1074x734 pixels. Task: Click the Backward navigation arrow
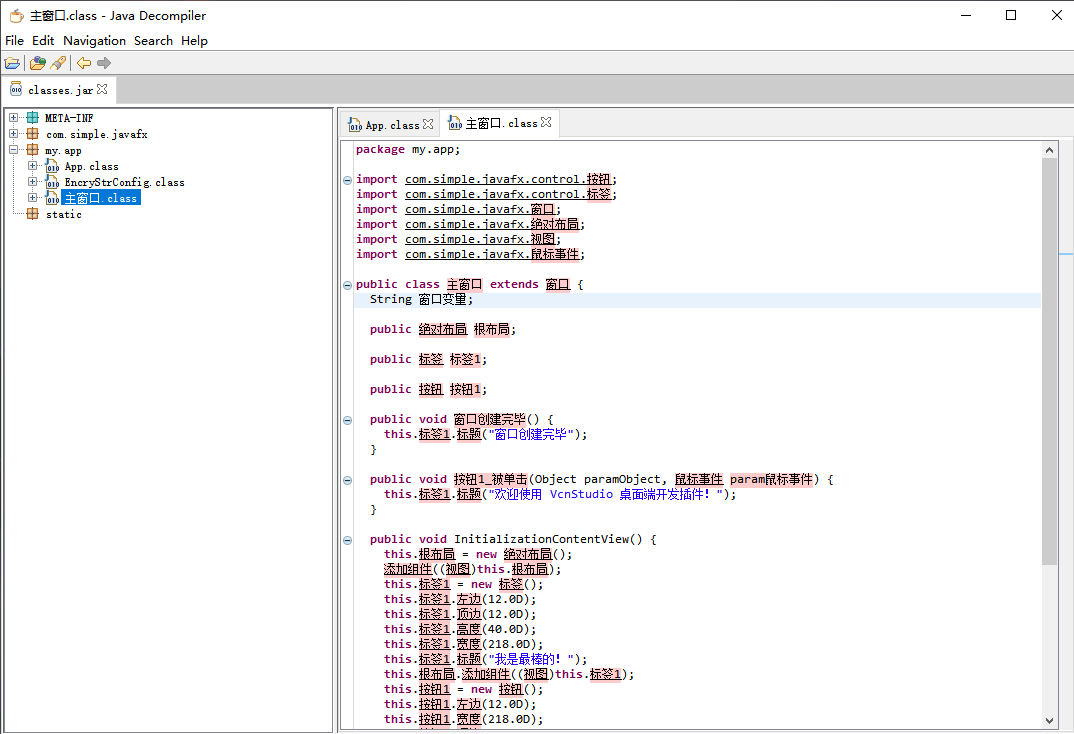pos(84,63)
